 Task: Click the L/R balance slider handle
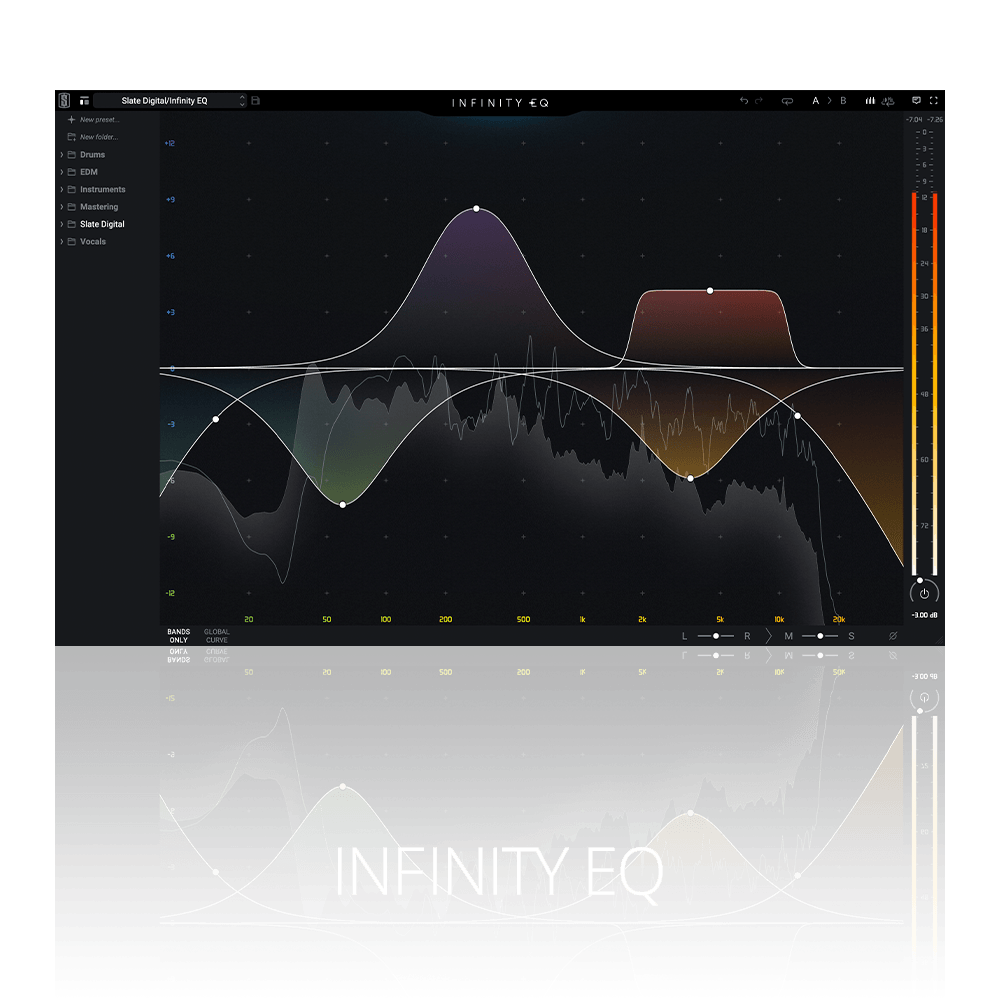click(x=716, y=636)
